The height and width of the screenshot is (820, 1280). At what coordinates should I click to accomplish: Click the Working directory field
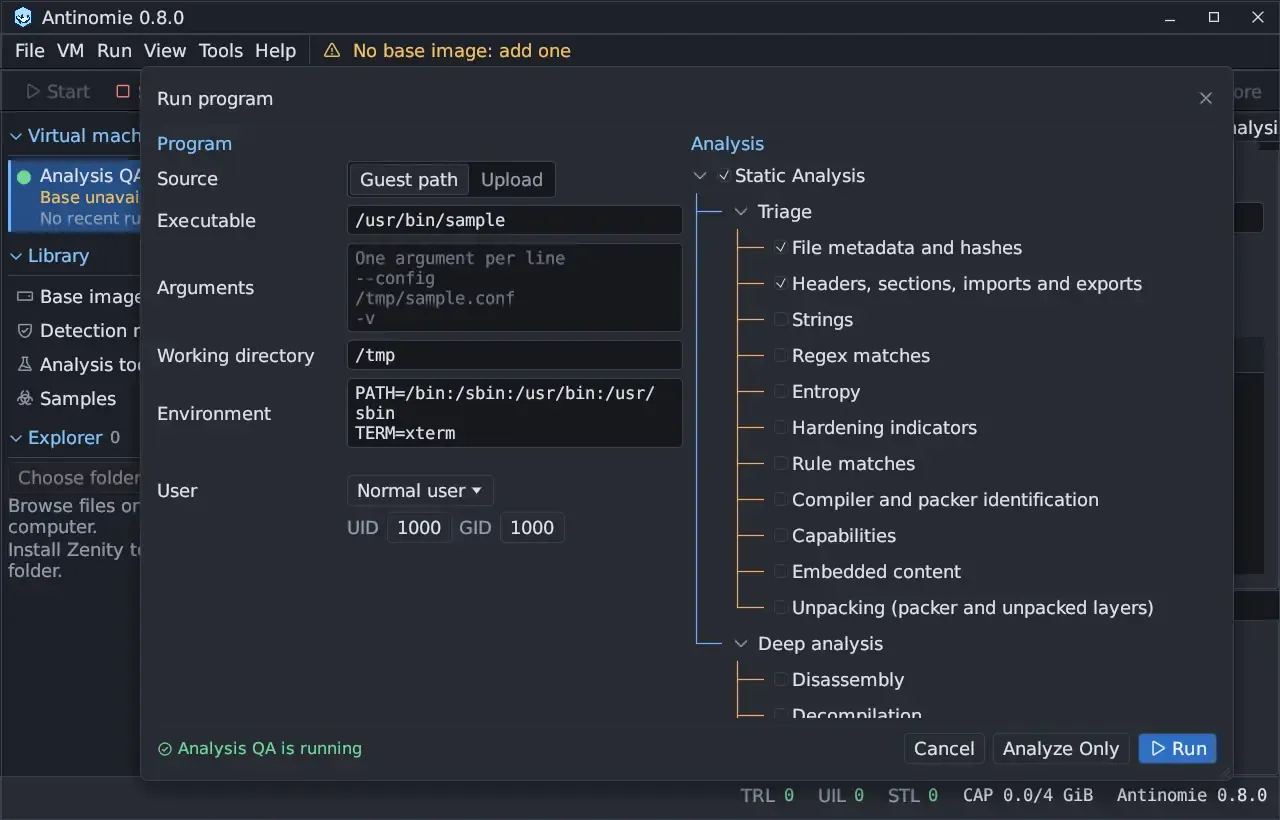(515, 356)
